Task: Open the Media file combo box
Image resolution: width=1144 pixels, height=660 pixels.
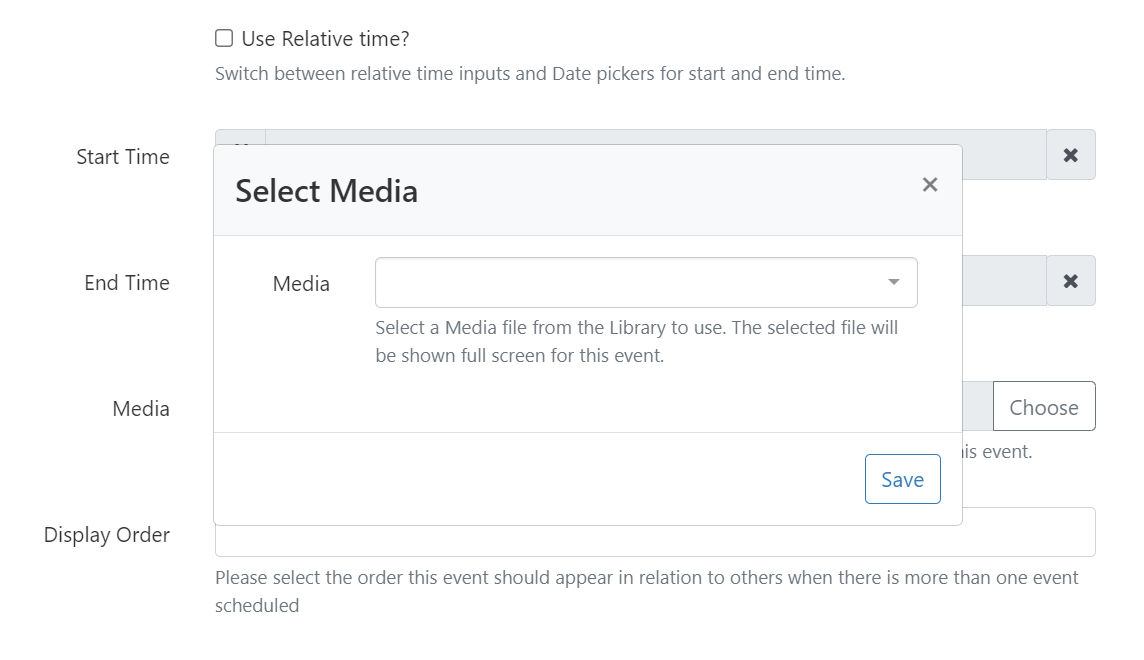Action: [x=630, y=283]
